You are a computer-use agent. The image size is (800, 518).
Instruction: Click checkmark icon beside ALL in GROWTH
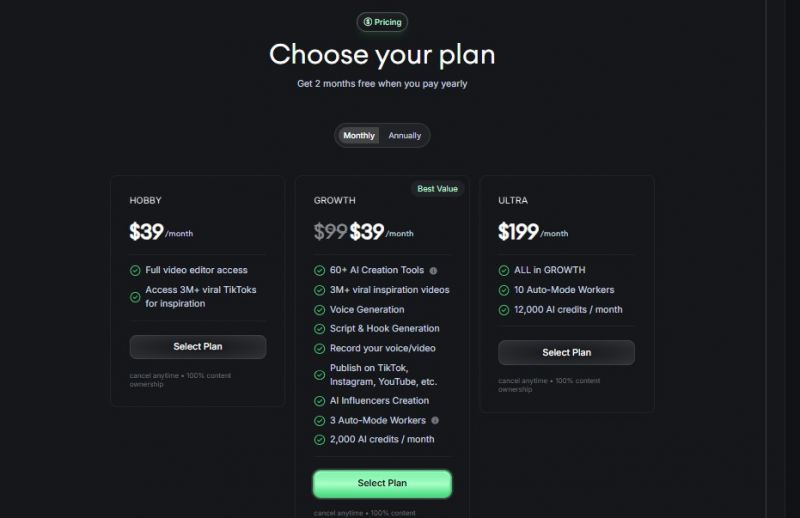pos(504,270)
